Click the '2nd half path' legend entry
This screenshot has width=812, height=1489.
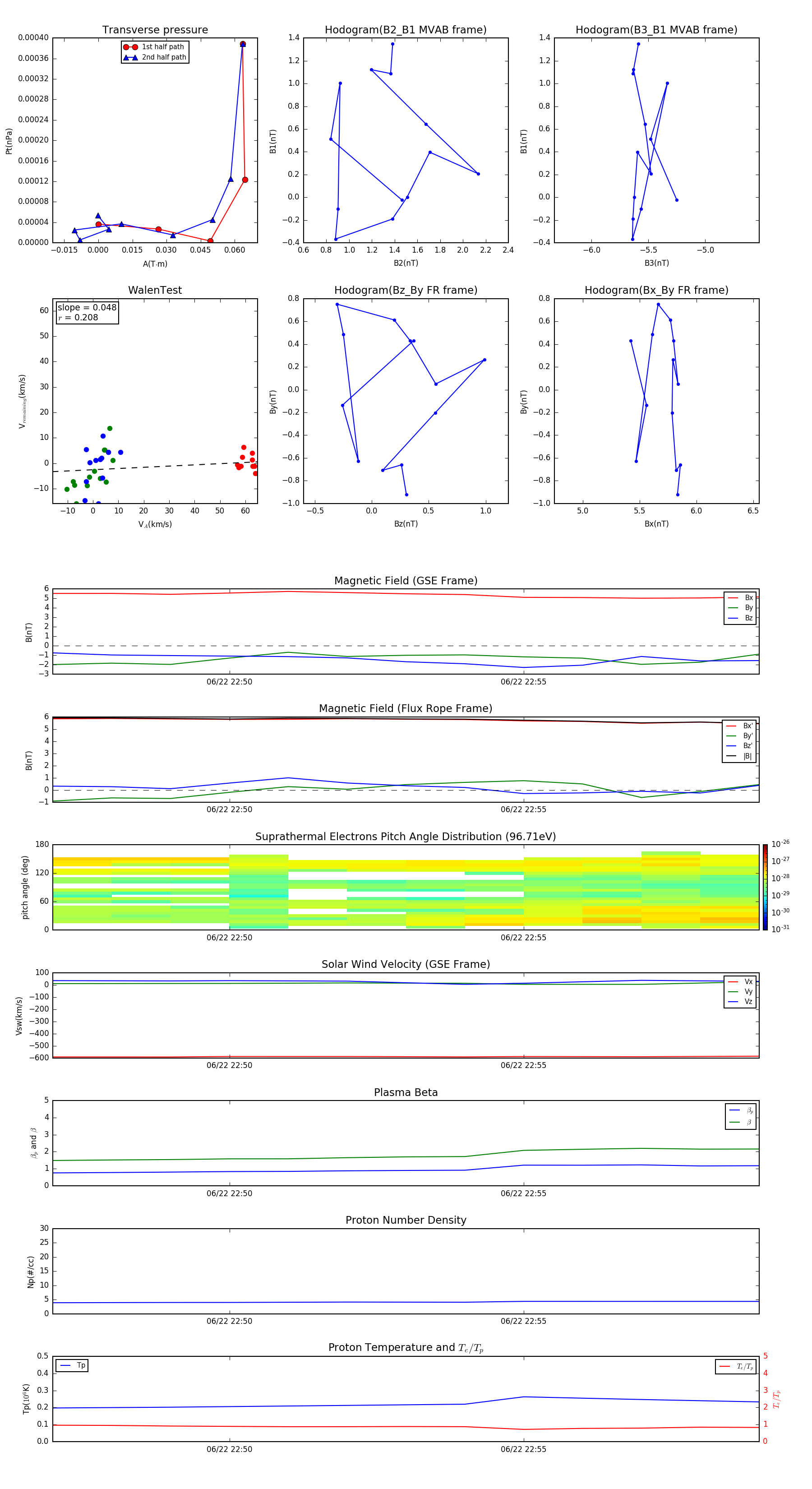point(155,57)
